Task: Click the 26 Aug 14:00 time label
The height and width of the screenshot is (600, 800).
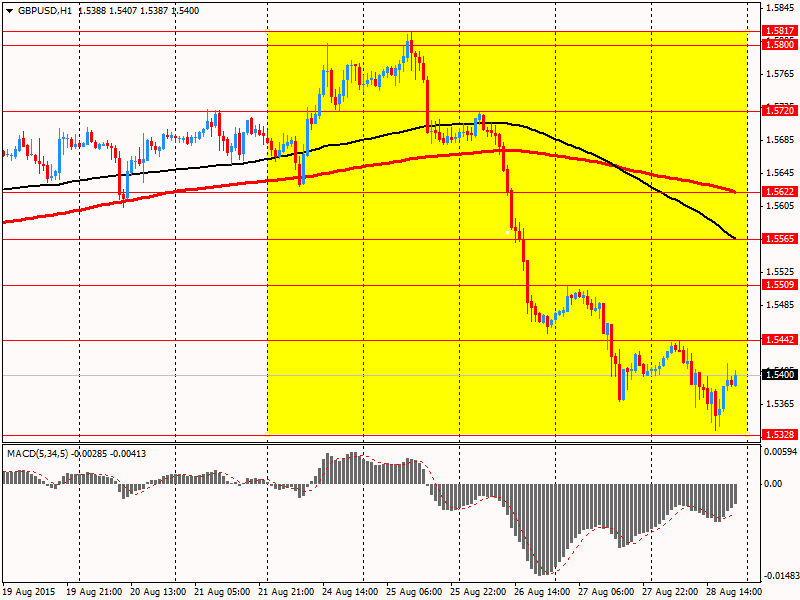Action: [542, 592]
